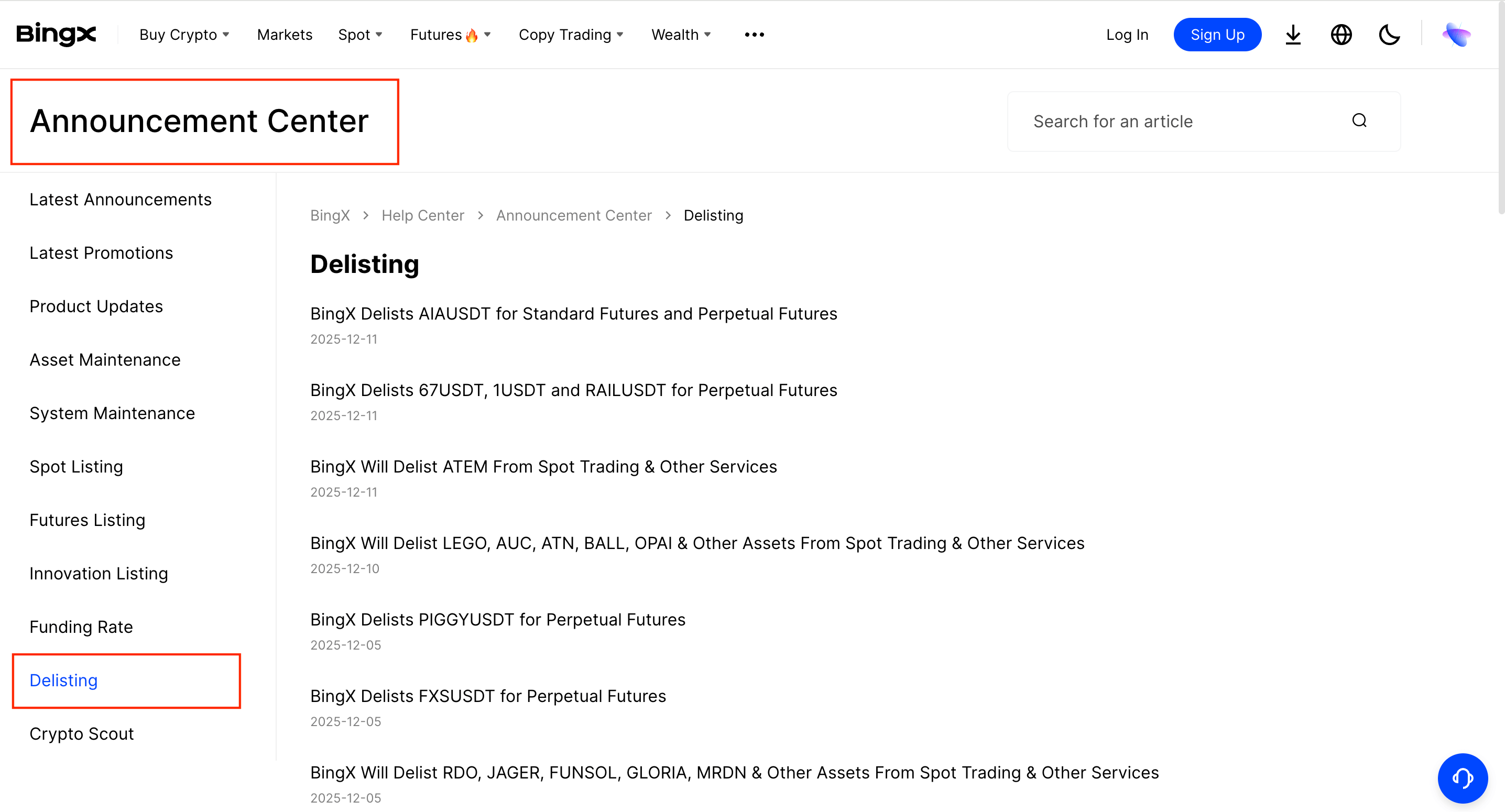The height and width of the screenshot is (812, 1505).
Task: Toggle dark mode moon icon
Action: tap(1389, 35)
